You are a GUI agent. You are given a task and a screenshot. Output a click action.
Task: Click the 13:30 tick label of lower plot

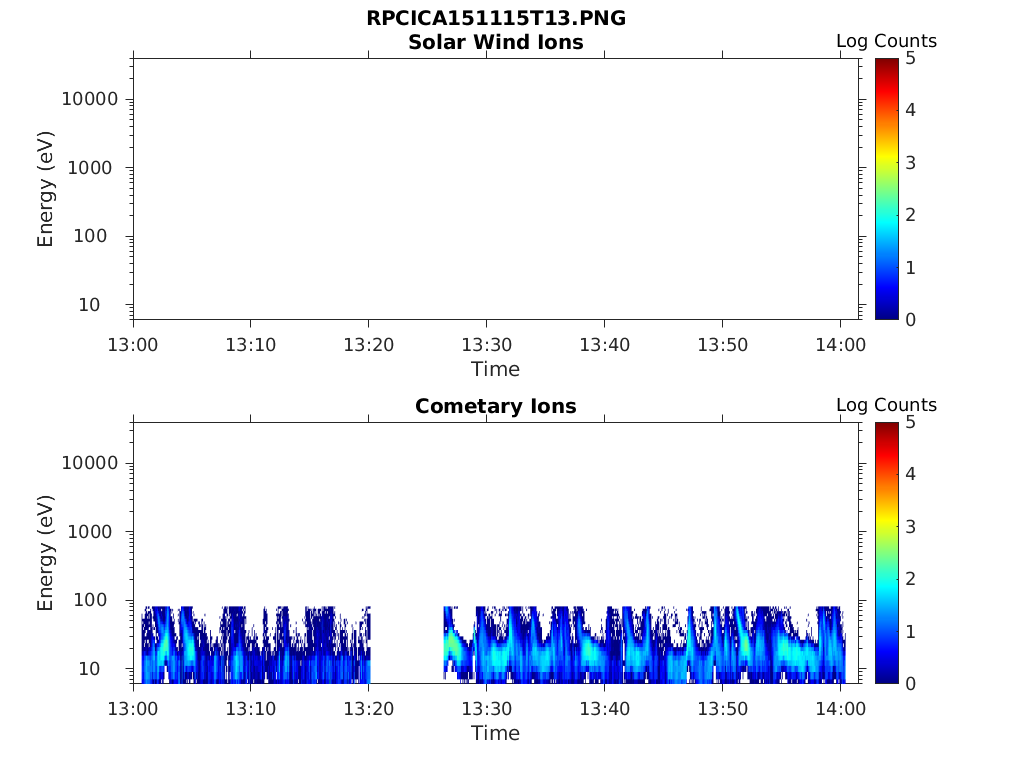[x=487, y=709]
